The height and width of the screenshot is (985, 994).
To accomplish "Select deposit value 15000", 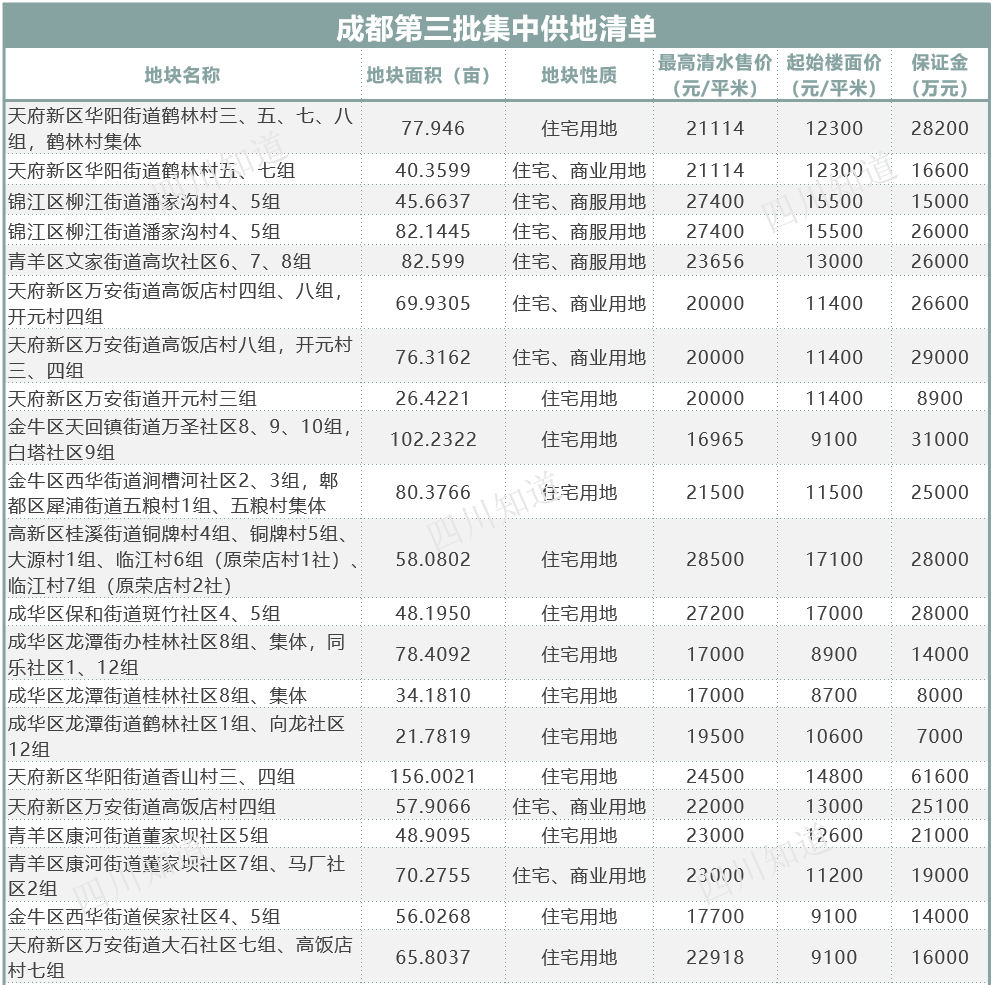I will (x=939, y=201).
